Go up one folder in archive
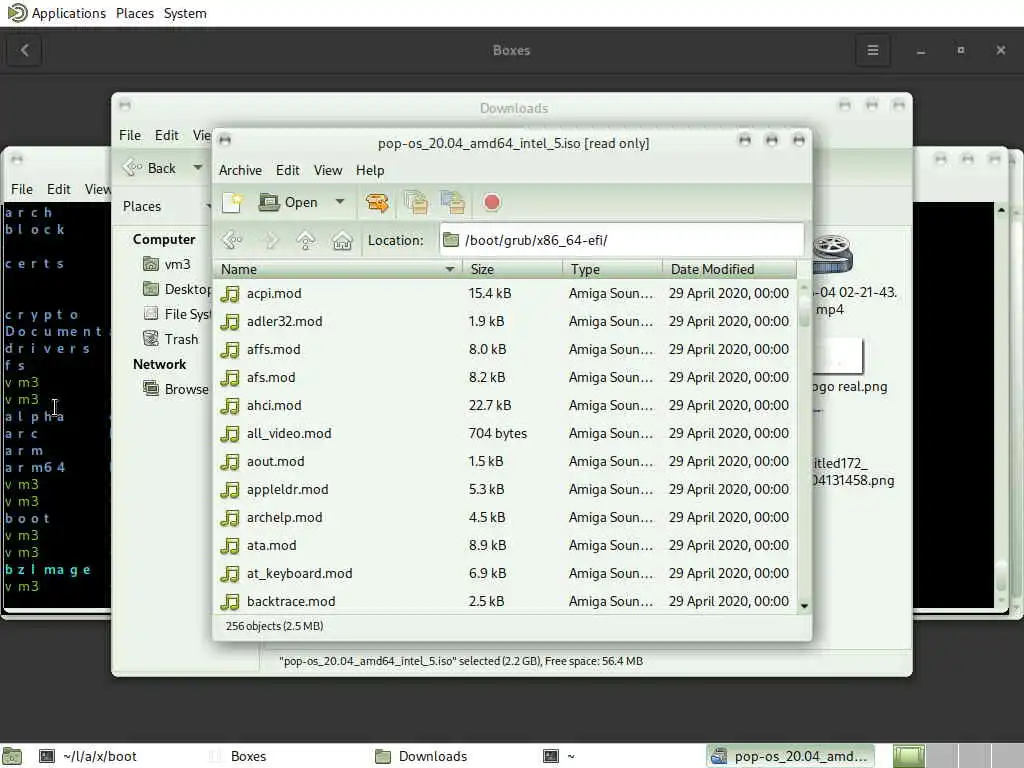Image resolution: width=1024 pixels, height=768 pixels. point(306,240)
